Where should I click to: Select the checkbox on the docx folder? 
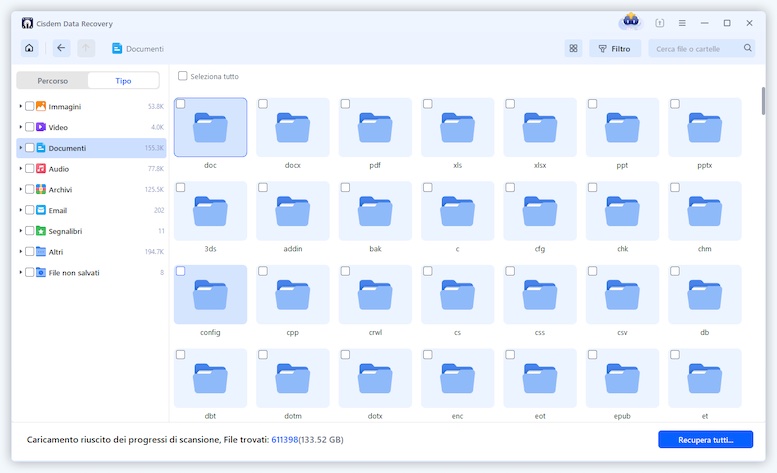tap(263, 104)
